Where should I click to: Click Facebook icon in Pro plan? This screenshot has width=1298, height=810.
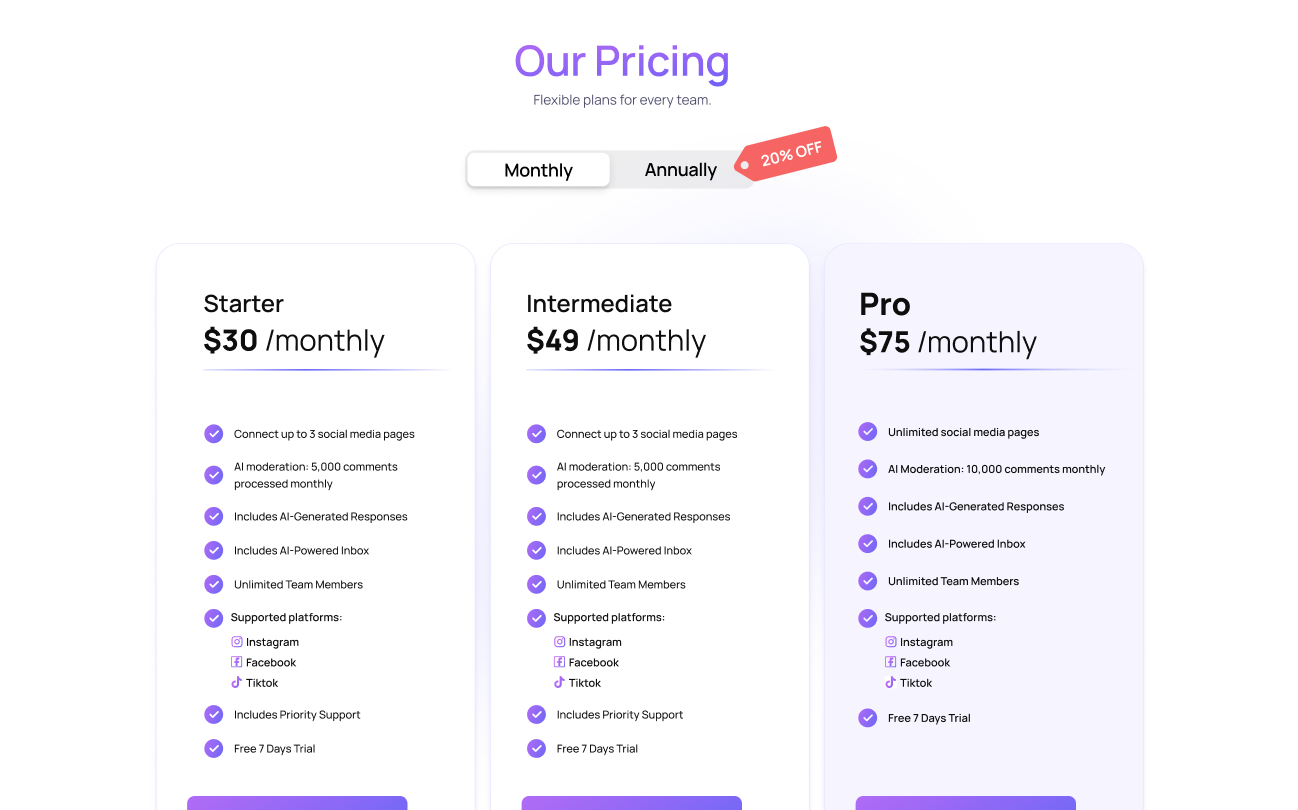pos(891,662)
